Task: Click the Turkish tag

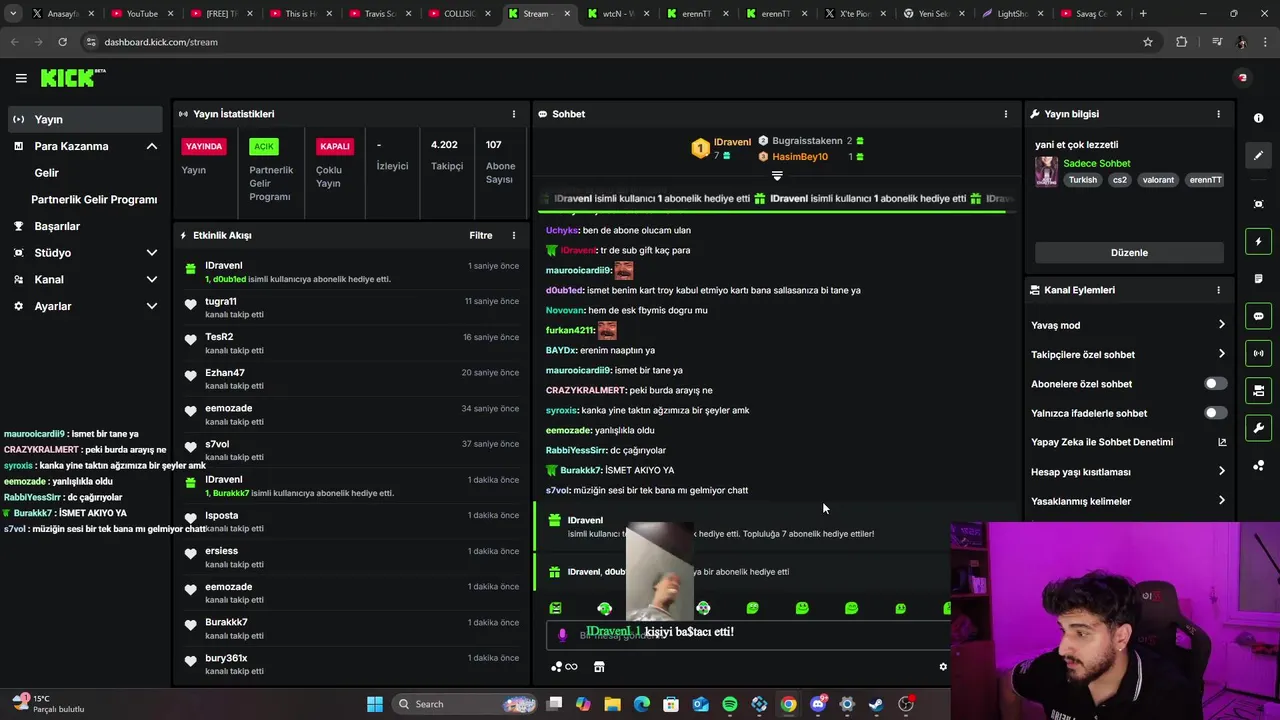Action: coord(1082,180)
